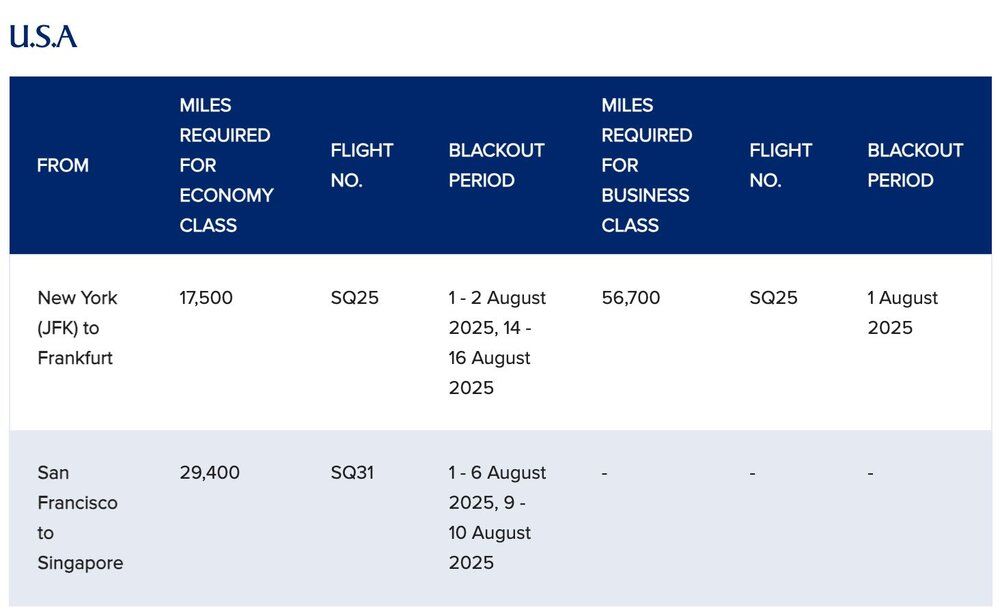Click the 56,700 business miles value
The width and height of the screenshot is (1000, 616).
coord(631,298)
